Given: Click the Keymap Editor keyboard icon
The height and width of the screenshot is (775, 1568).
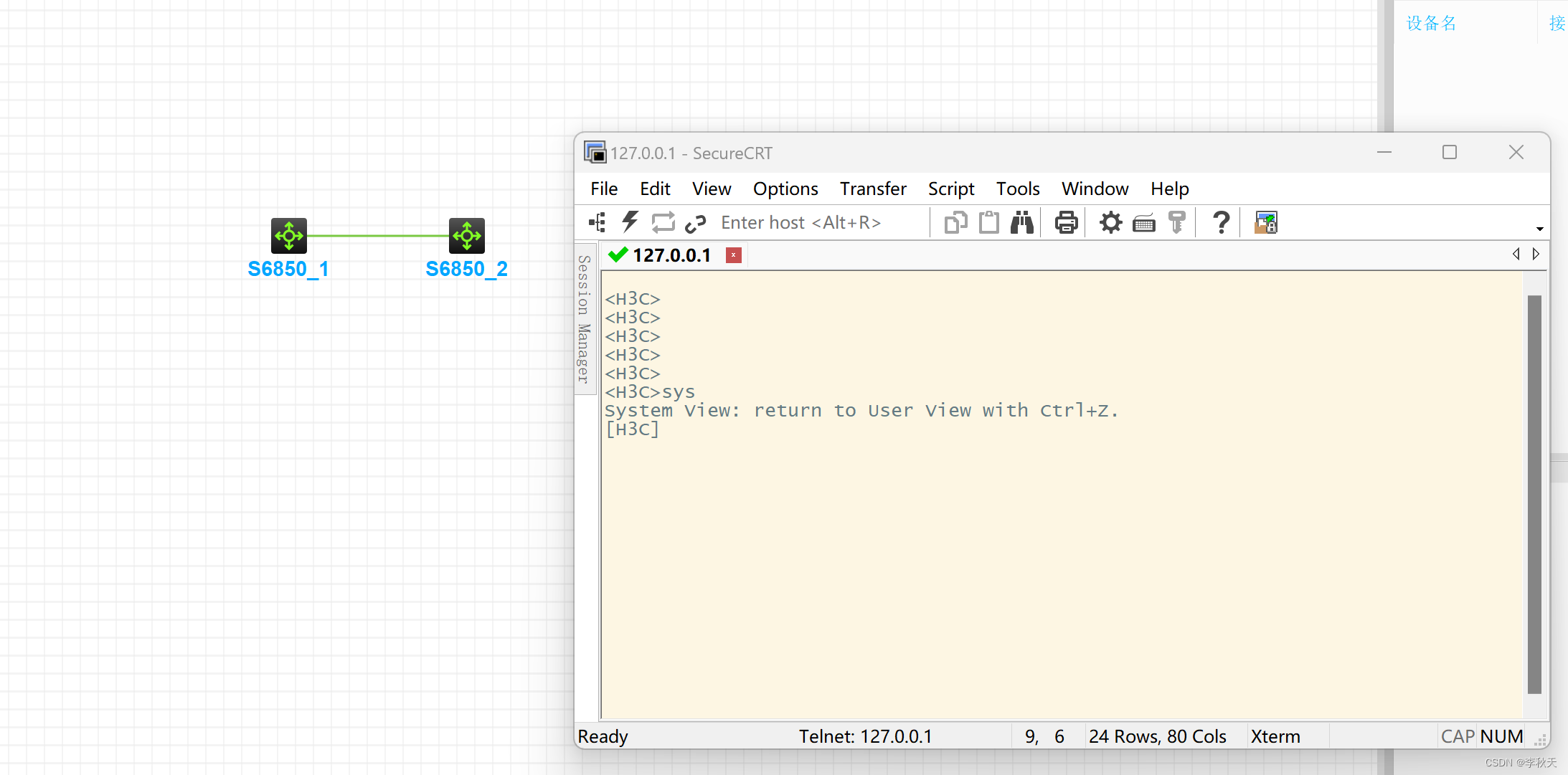Looking at the screenshot, I should (x=1144, y=224).
